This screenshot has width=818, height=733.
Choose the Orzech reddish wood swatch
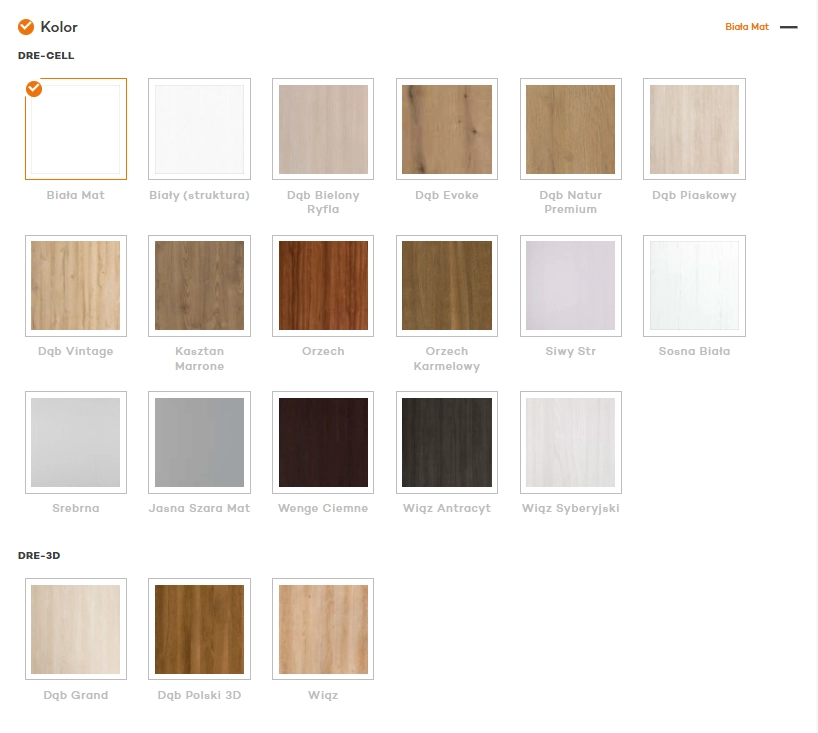click(x=323, y=285)
